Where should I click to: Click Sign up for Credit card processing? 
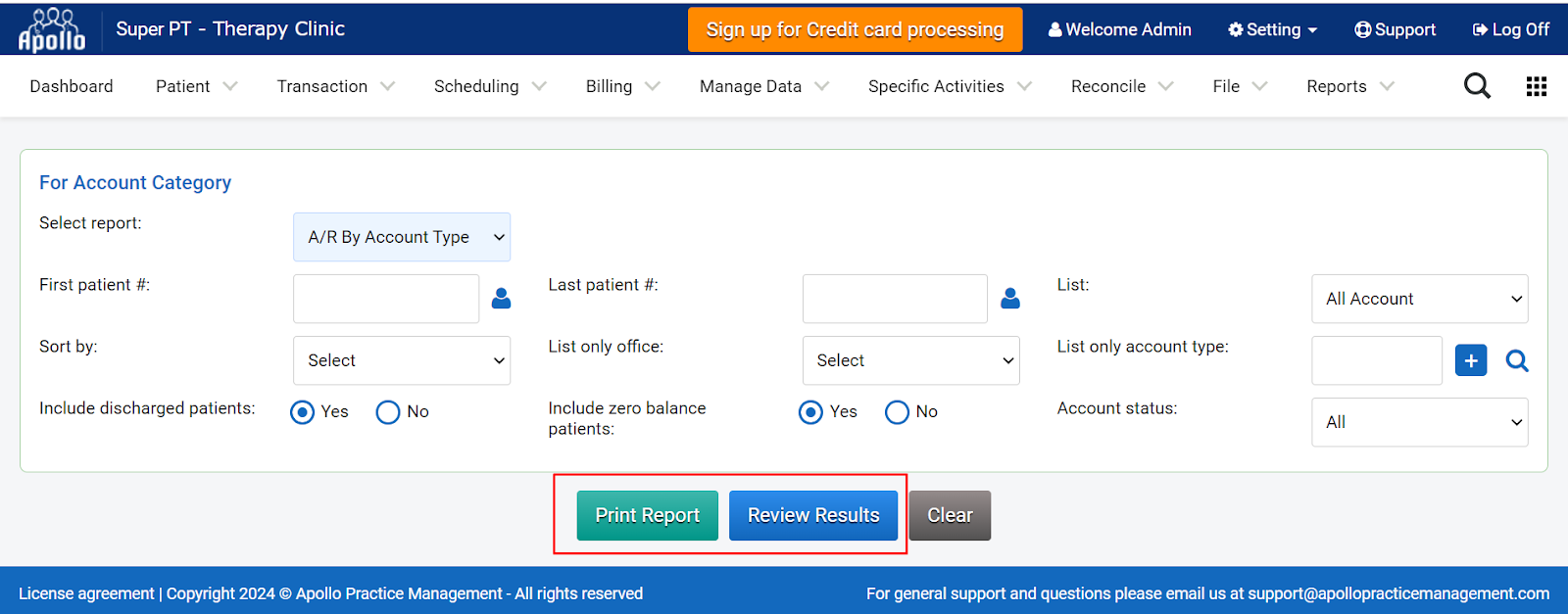pos(855,29)
